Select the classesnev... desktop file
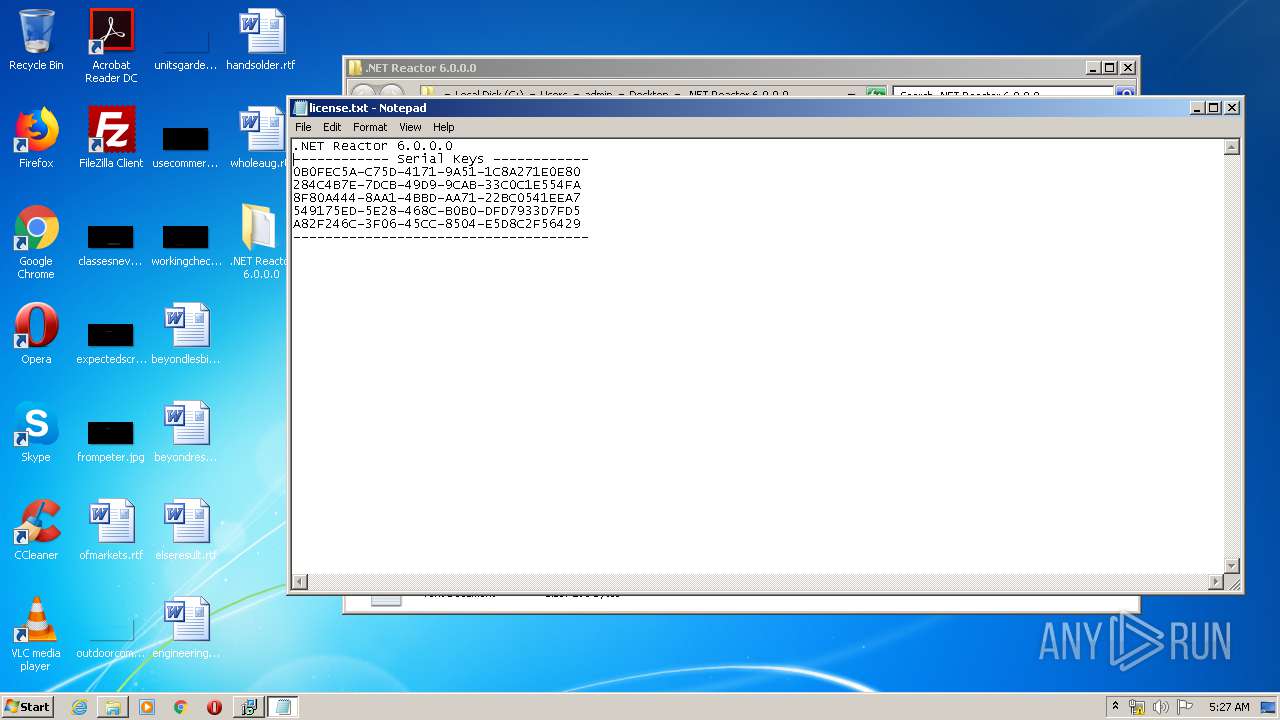 point(110,245)
